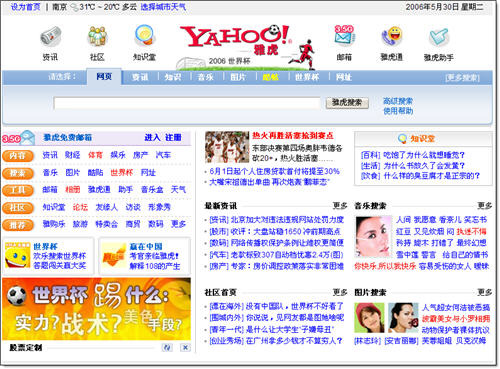Click the orange 工具 pill button
500x369 pixels.
pos(18,190)
